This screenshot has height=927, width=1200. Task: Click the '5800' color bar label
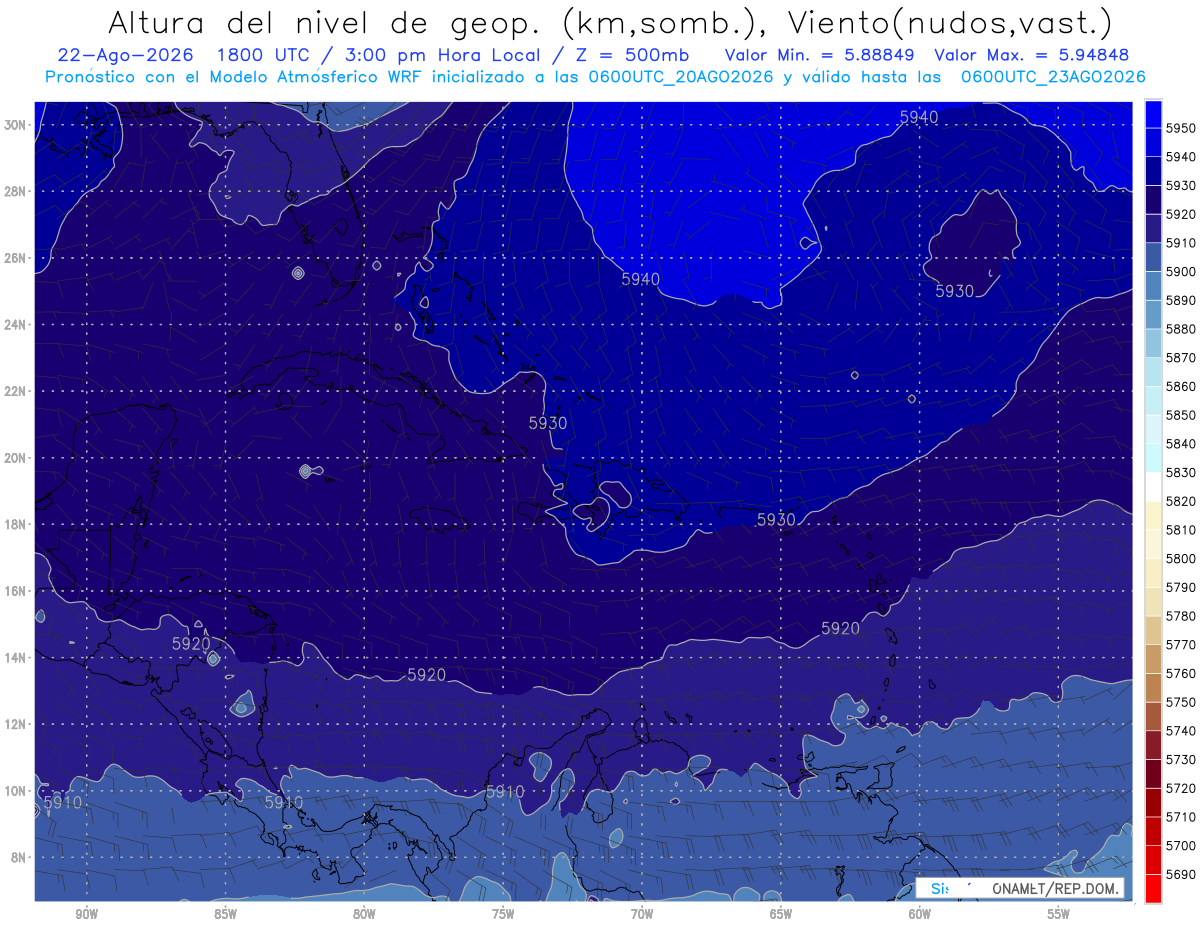pyautogui.click(x=1180, y=558)
